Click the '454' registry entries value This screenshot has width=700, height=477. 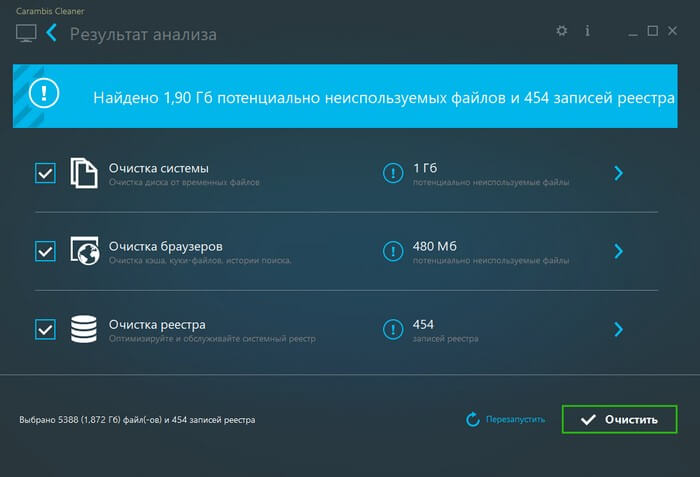(x=423, y=325)
